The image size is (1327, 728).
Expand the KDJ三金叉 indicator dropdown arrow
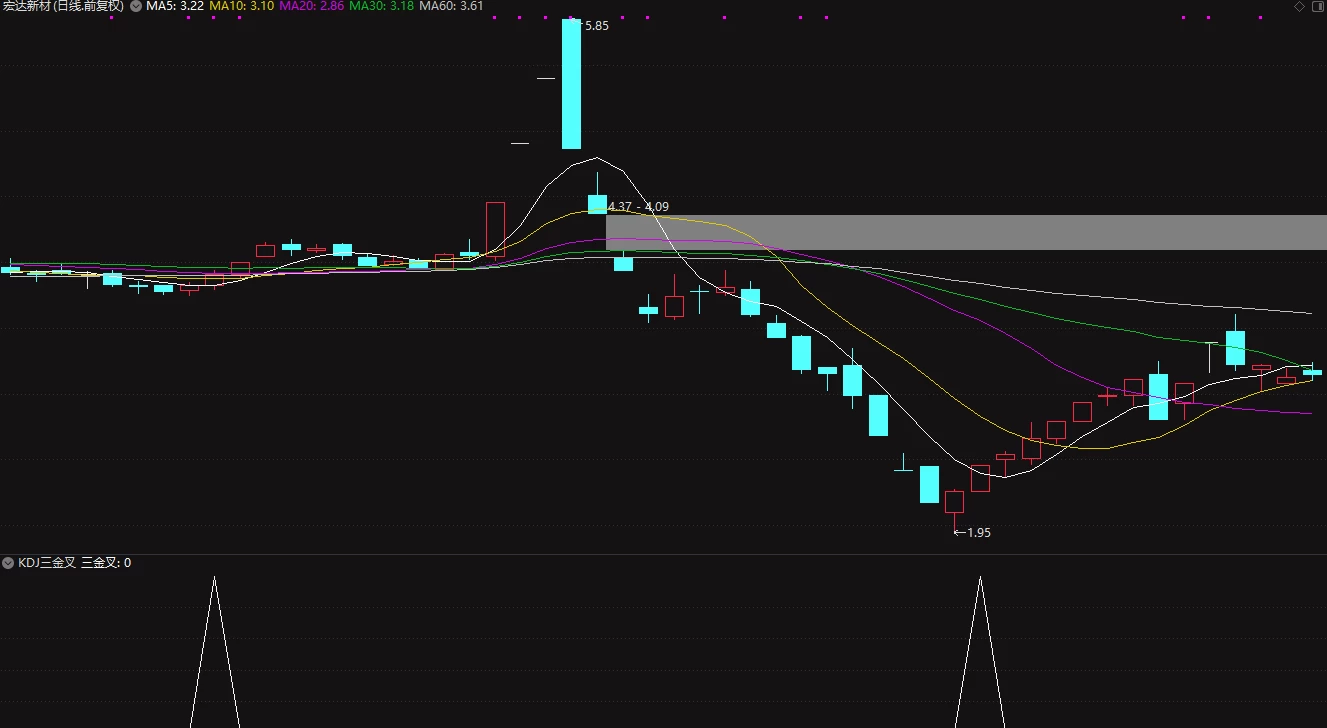(x=9, y=563)
